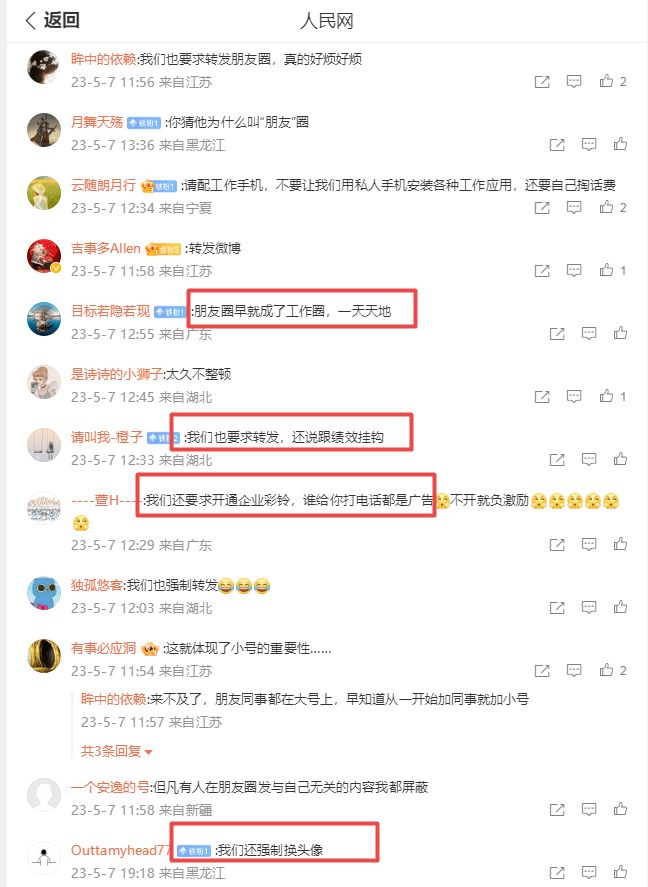This screenshot has width=648, height=887.
Task: Open reply icon on 目标若隐若现's comment
Action: [589, 333]
